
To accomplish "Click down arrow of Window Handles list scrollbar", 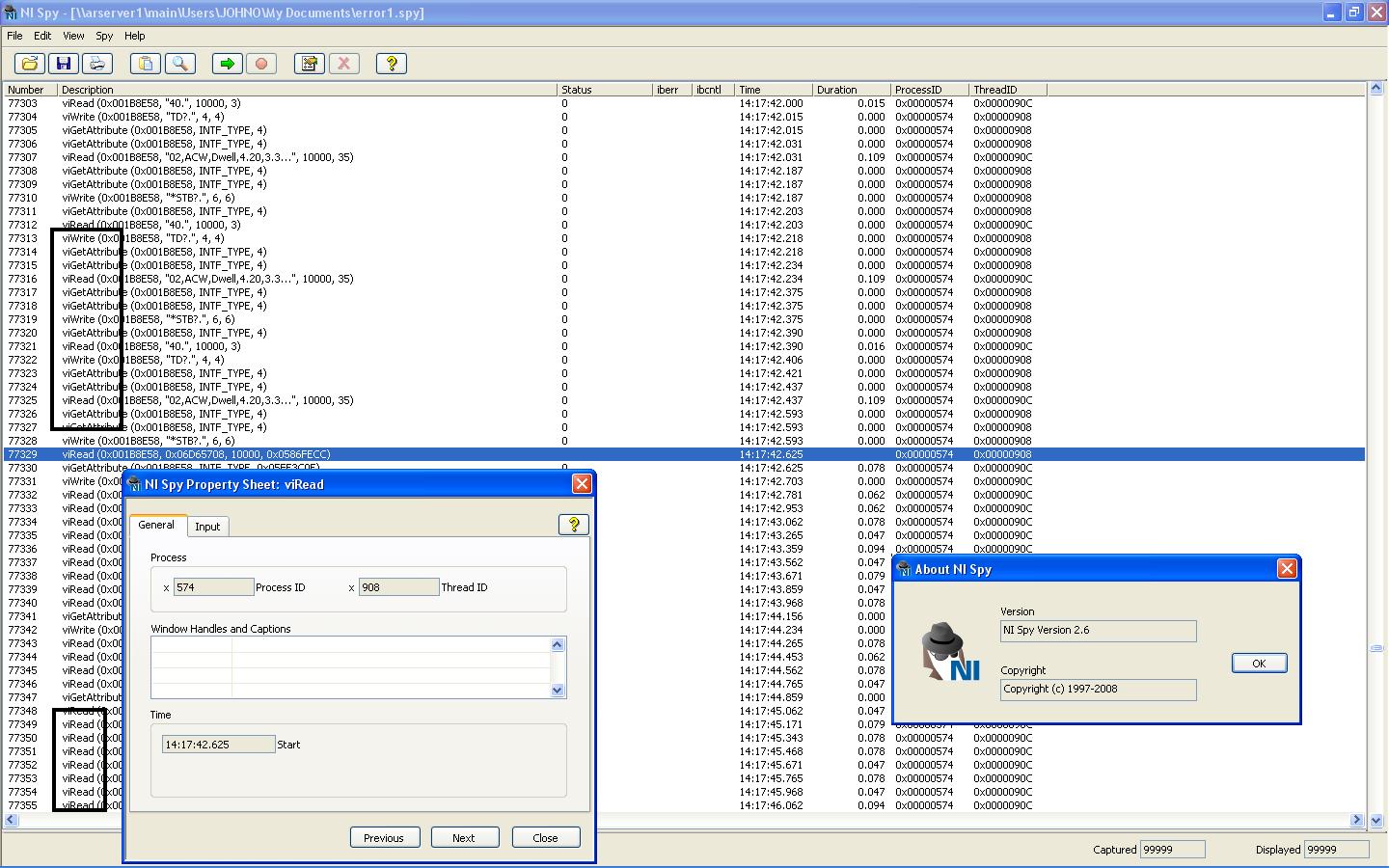I will [x=557, y=691].
